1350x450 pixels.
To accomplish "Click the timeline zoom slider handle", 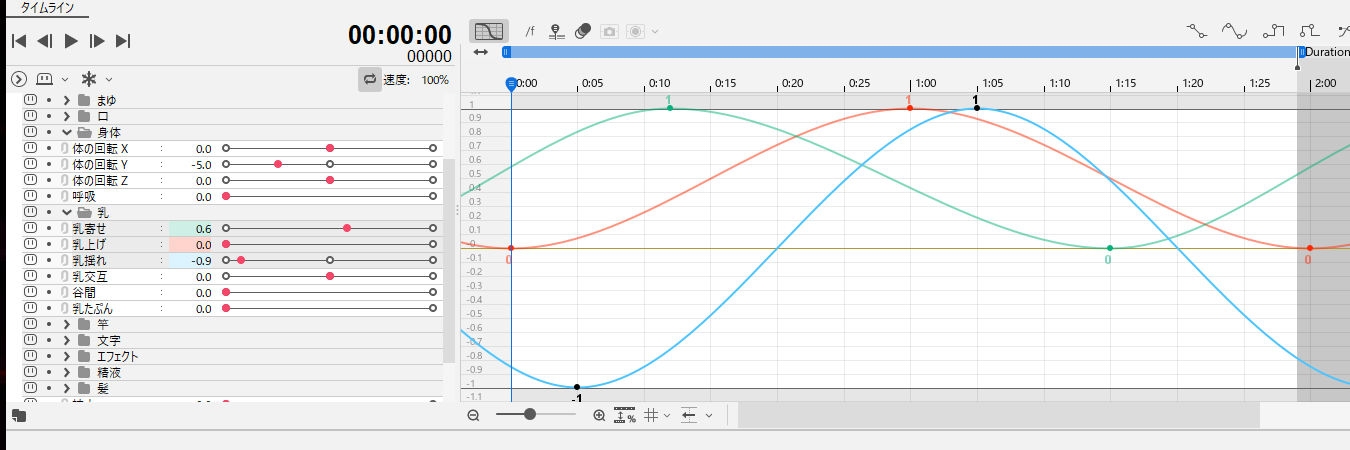I will pos(530,414).
